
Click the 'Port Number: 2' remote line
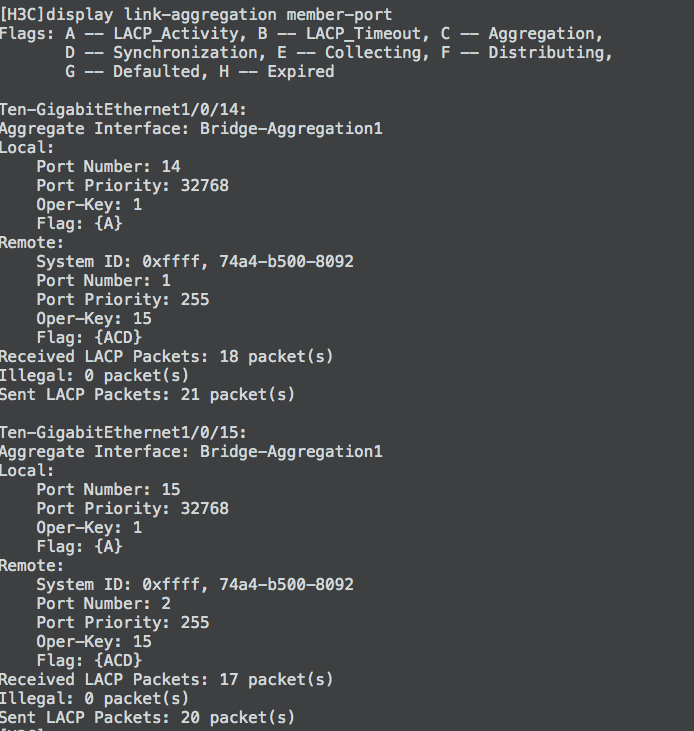pyautogui.click(x=103, y=603)
